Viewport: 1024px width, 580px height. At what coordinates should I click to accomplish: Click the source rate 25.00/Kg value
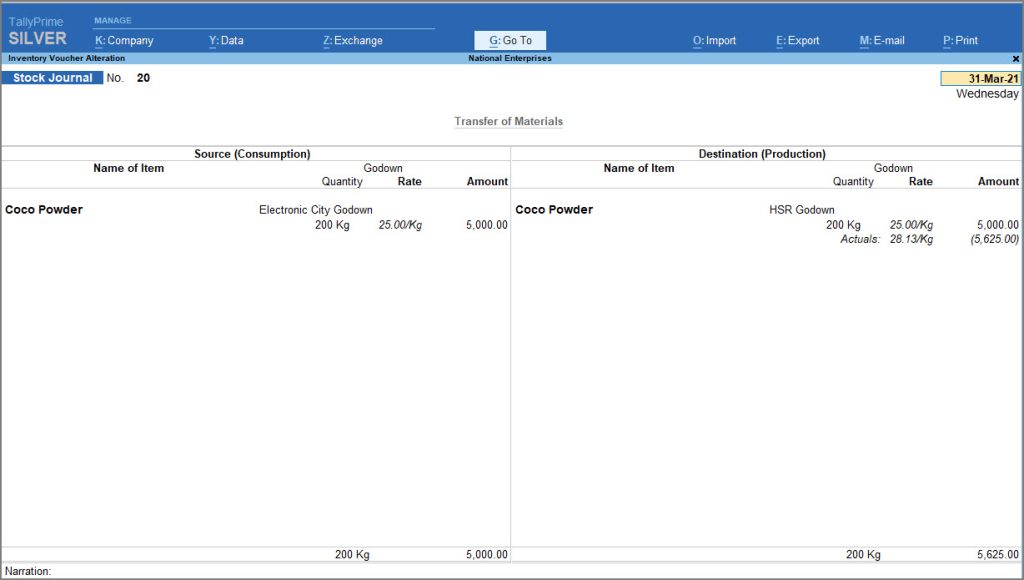pos(399,224)
